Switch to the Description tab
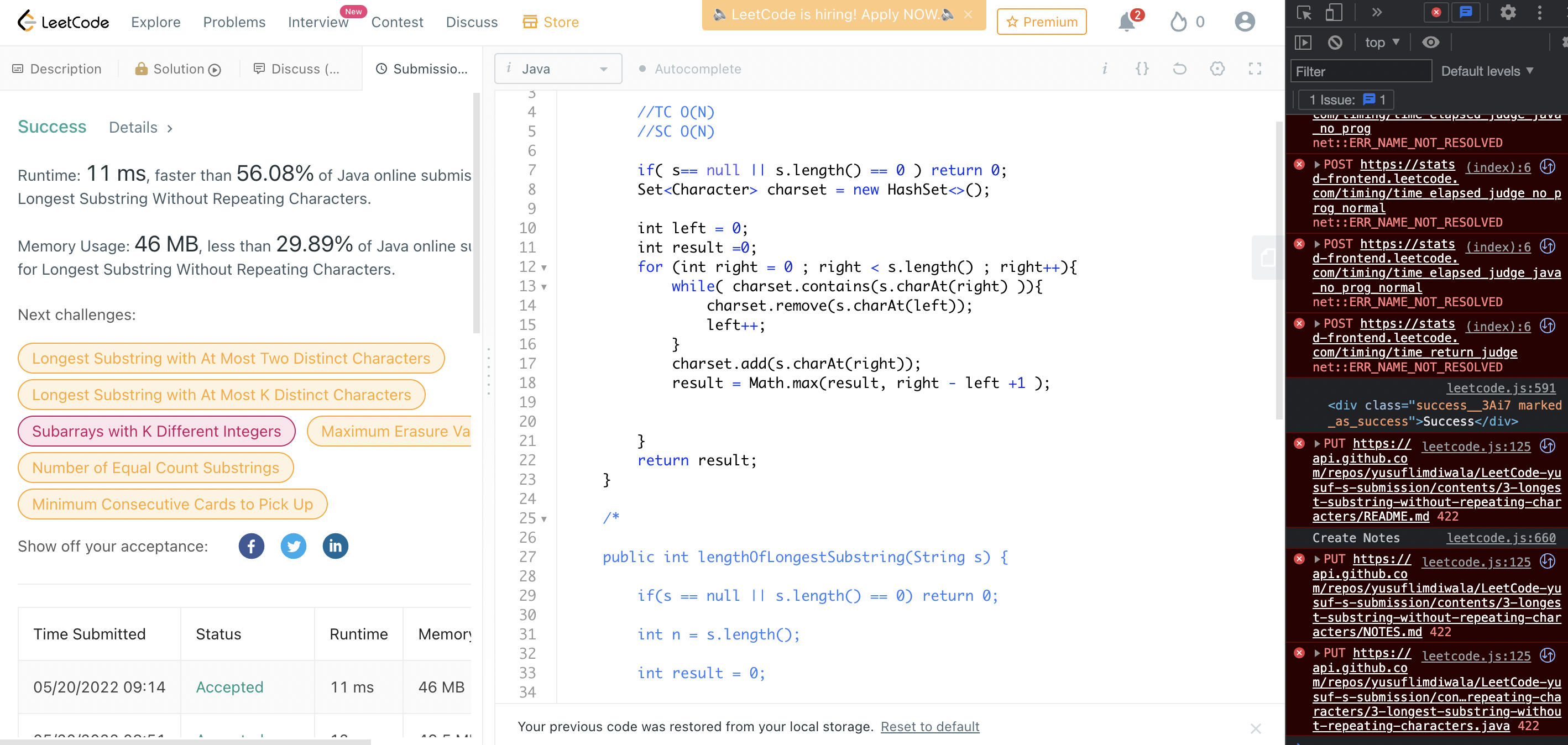This screenshot has height=745, width=1568. click(x=56, y=69)
